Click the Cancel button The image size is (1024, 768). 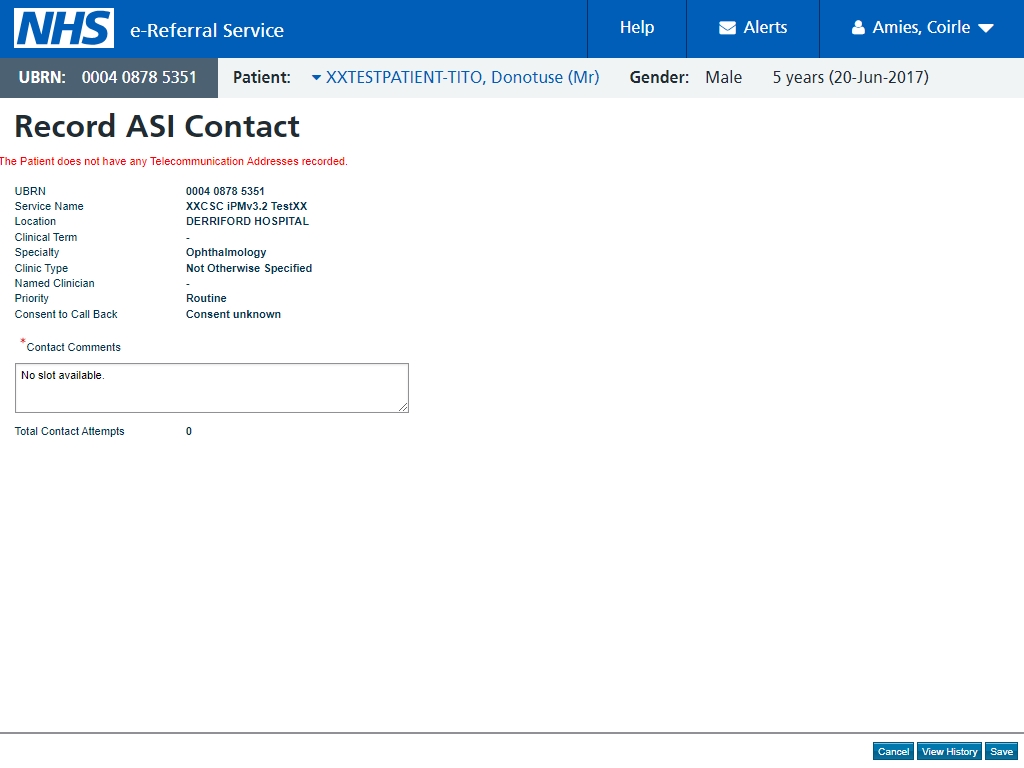pos(893,752)
